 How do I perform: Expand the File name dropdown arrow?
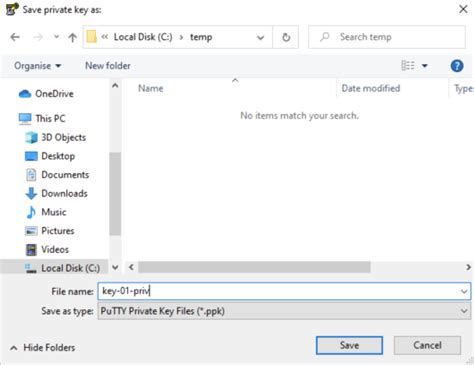pos(464,291)
